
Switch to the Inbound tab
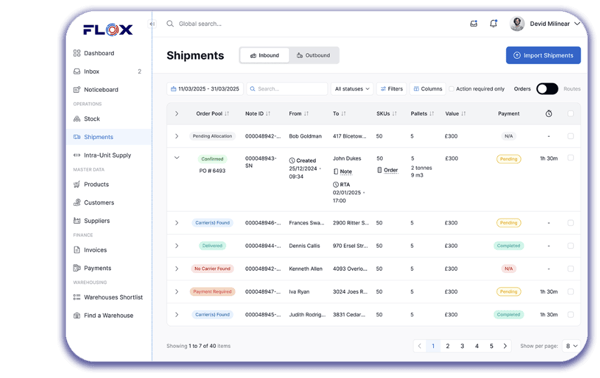265,55
